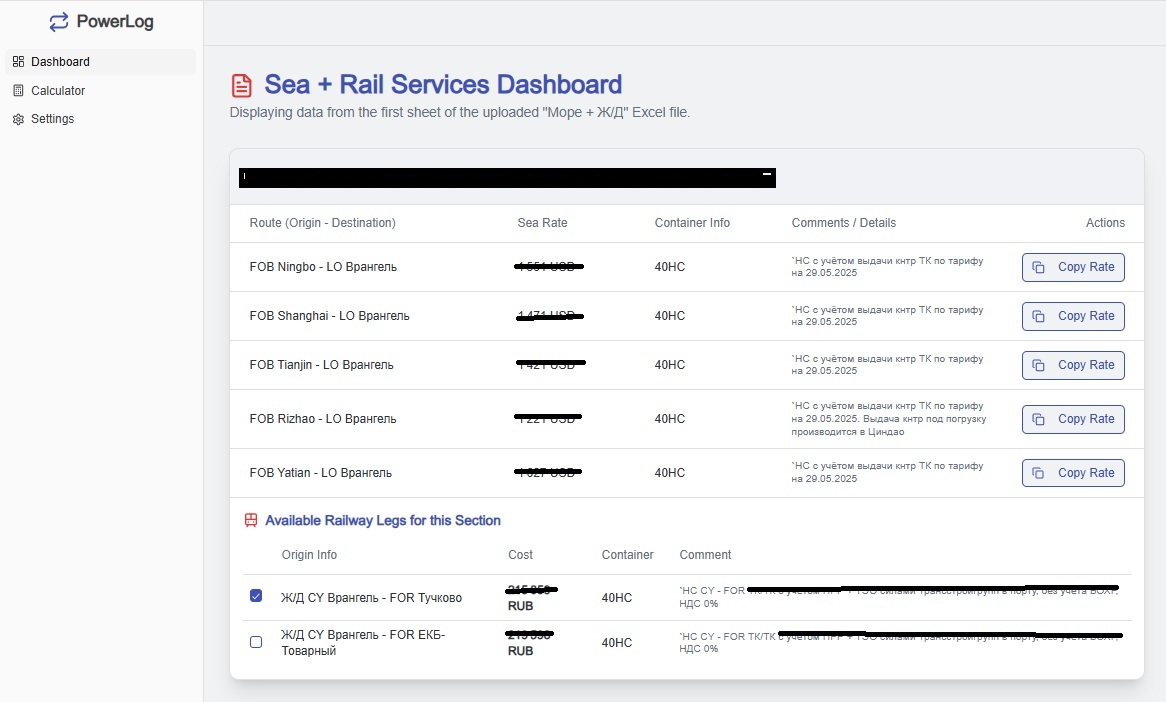The image size is (1166, 702).
Task: Click Copy Rate for FOB Ningbo
Action: (1073, 267)
